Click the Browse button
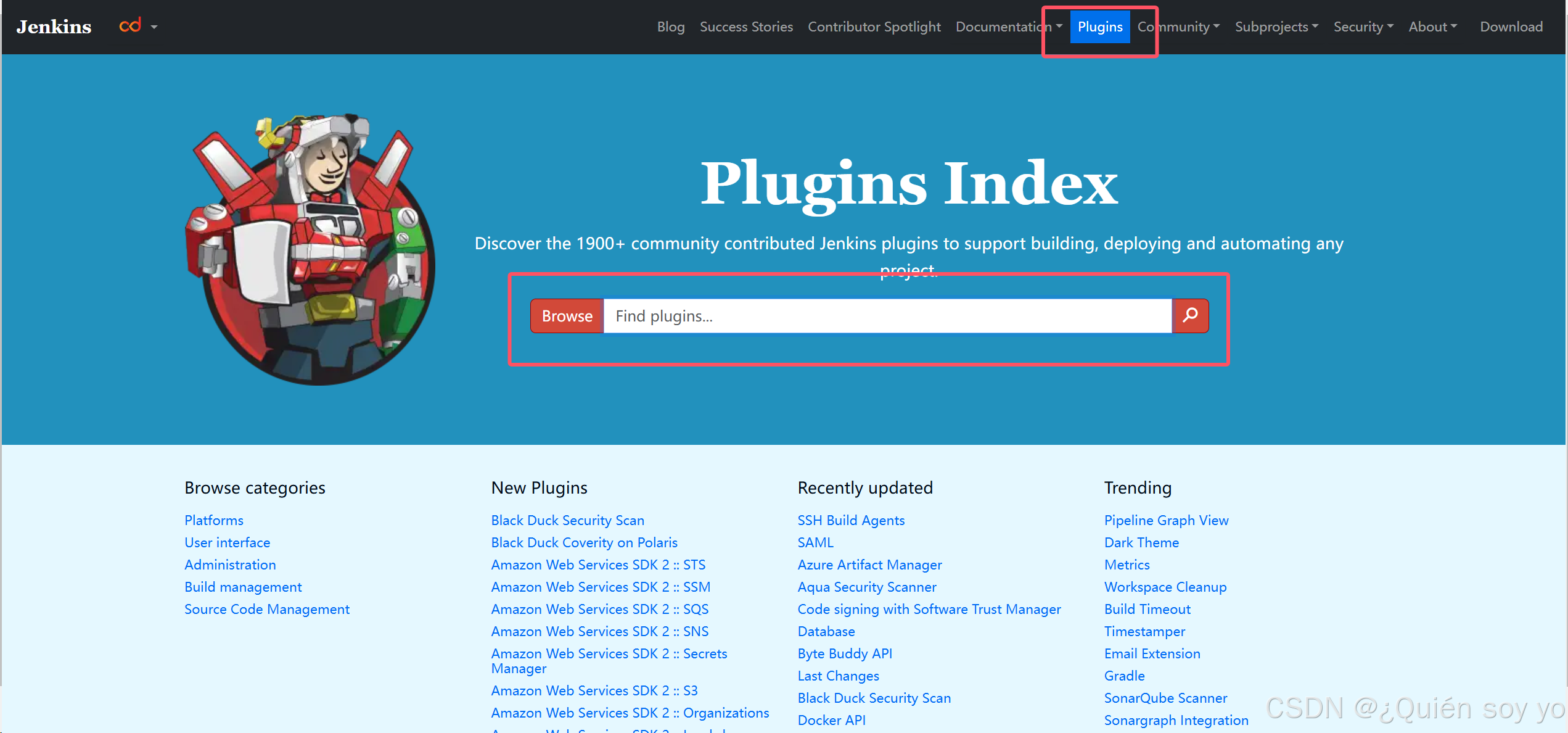The height and width of the screenshot is (733, 1568). (567, 316)
